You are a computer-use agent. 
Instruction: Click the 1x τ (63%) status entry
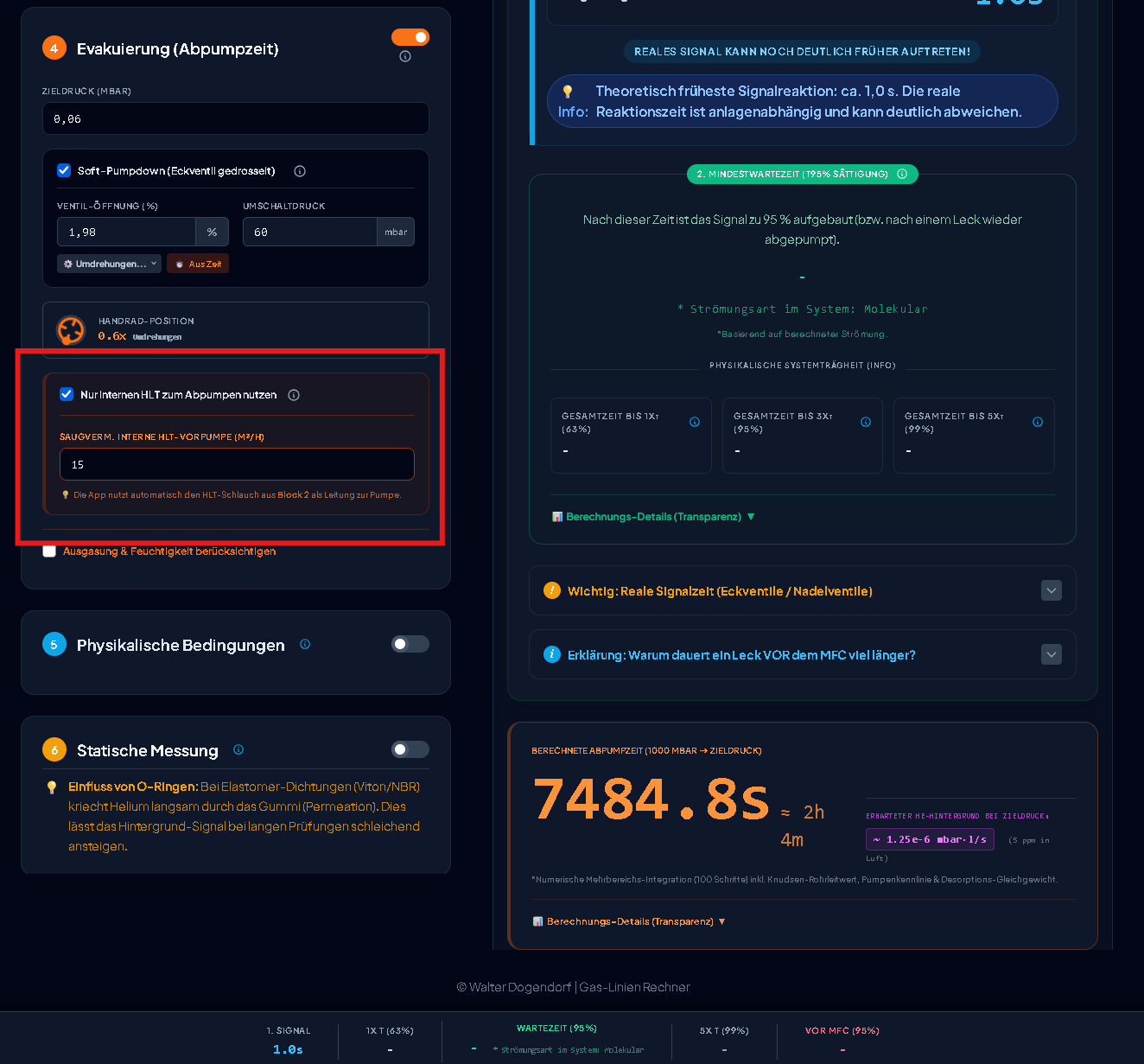coord(390,1040)
